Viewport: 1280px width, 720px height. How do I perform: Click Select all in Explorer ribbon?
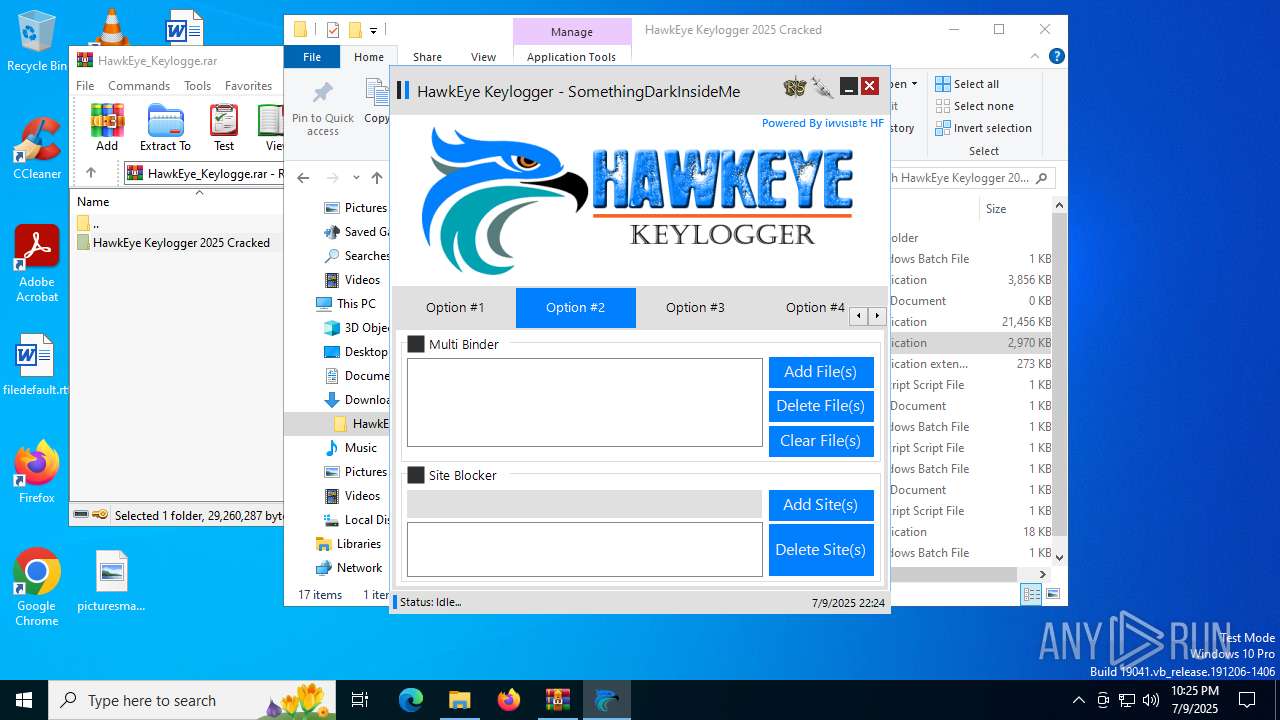[967, 84]
